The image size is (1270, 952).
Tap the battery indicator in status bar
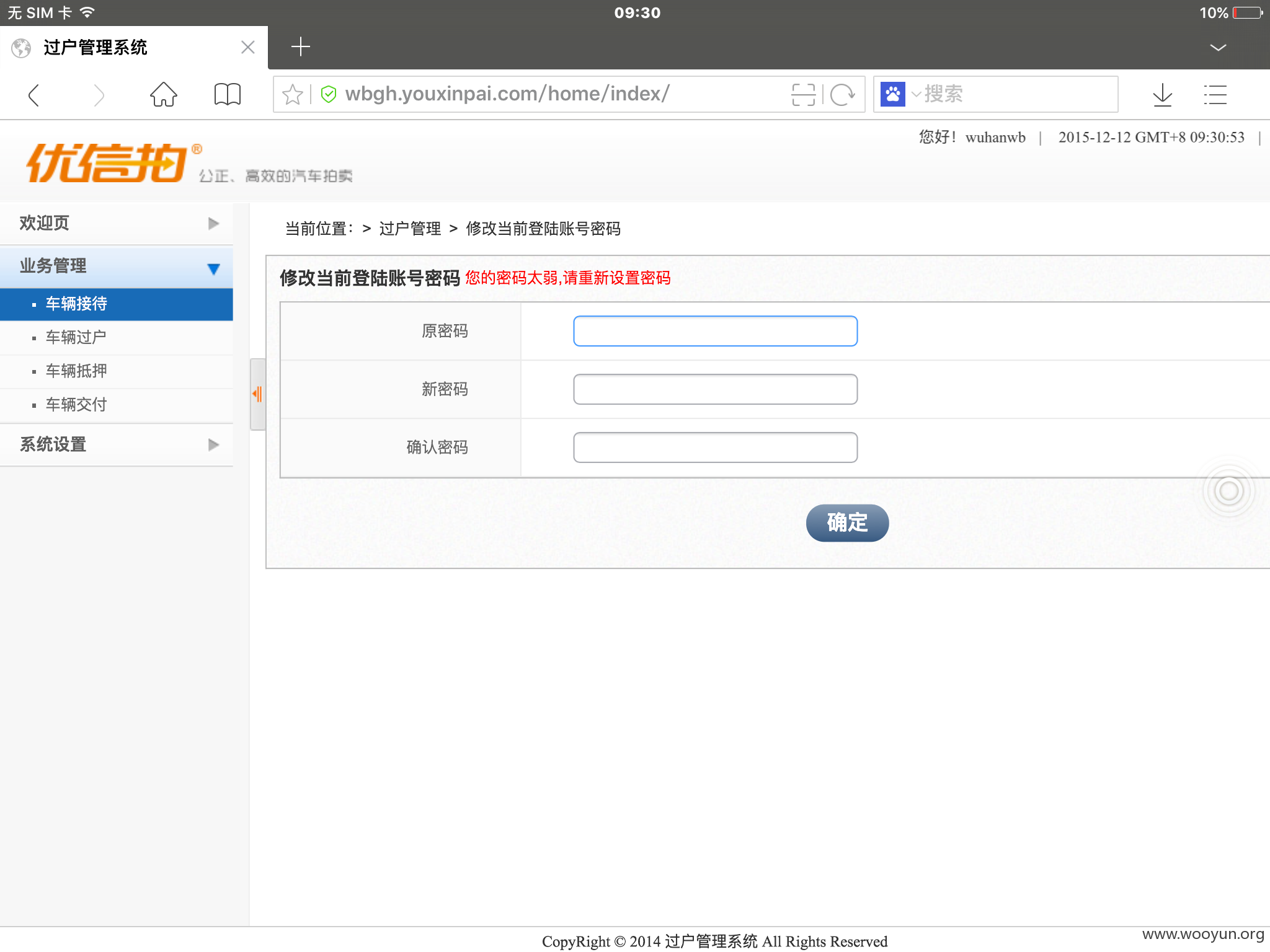[x=1248, y=12]
